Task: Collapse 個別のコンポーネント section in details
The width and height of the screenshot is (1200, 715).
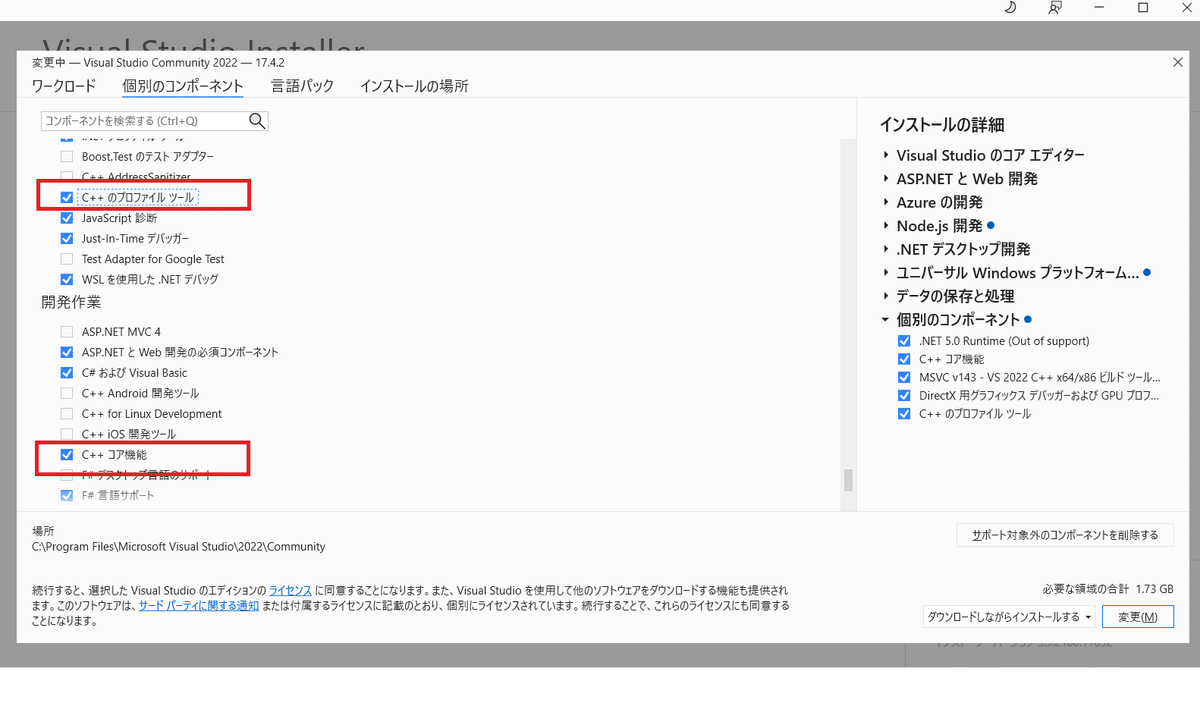Action: 885,320
